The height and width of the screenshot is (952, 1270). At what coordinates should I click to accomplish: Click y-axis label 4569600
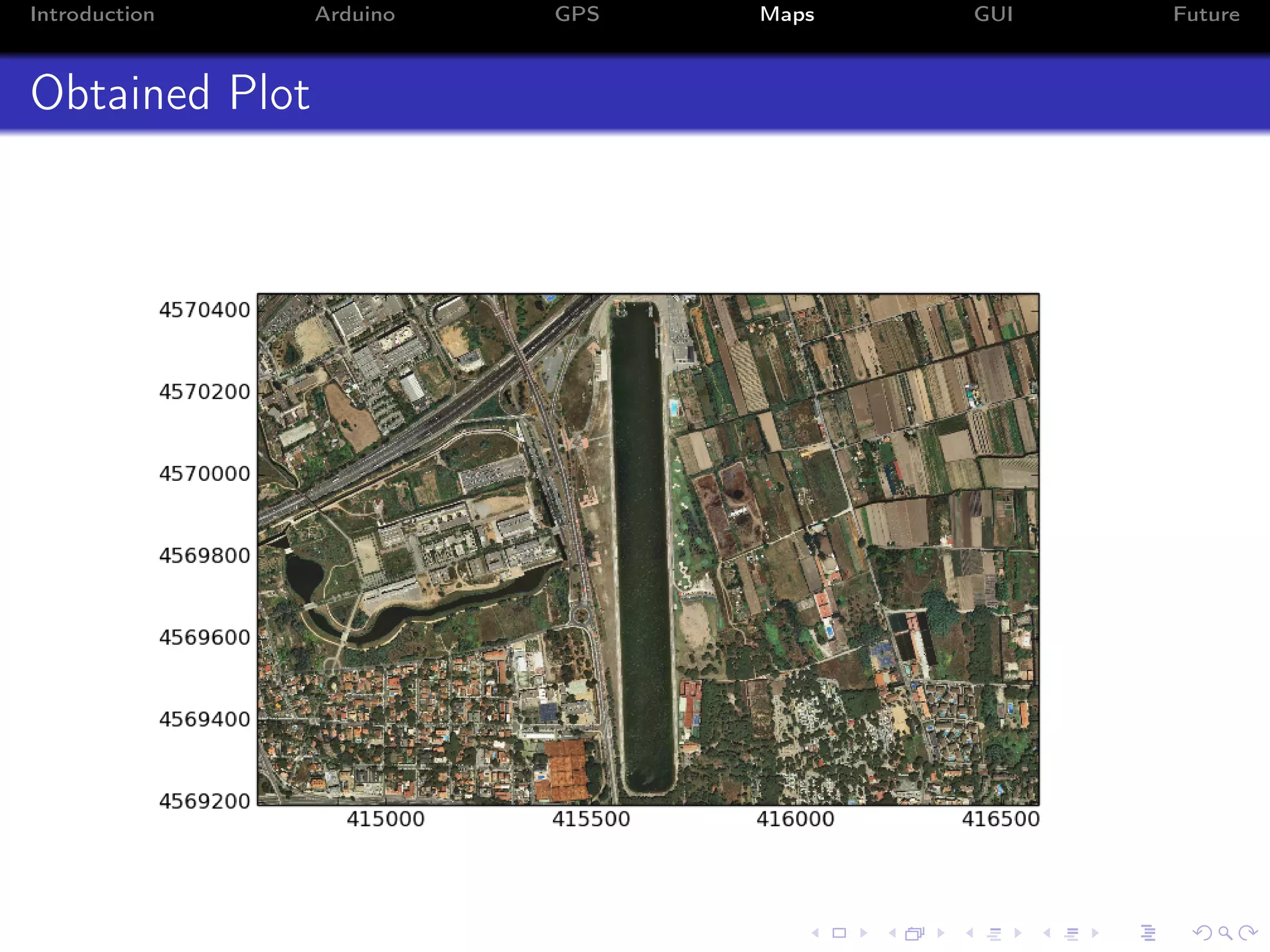(x=205, y=637)
